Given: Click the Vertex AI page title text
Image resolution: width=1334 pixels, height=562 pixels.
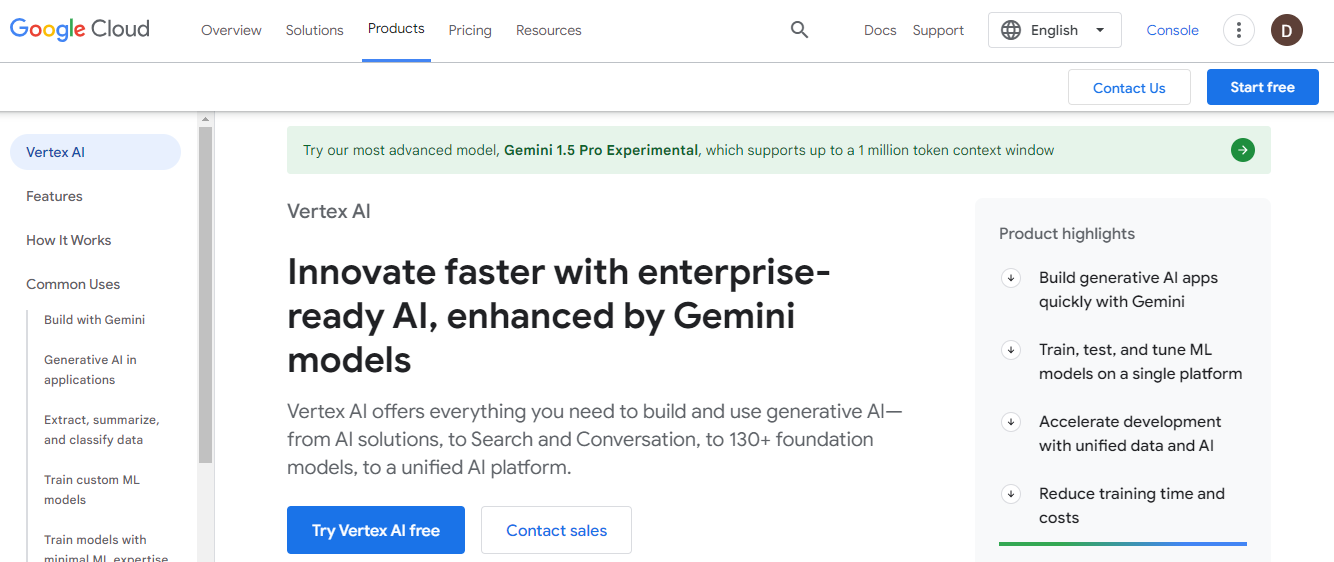Looking at the screenshot, I should 329,211.
